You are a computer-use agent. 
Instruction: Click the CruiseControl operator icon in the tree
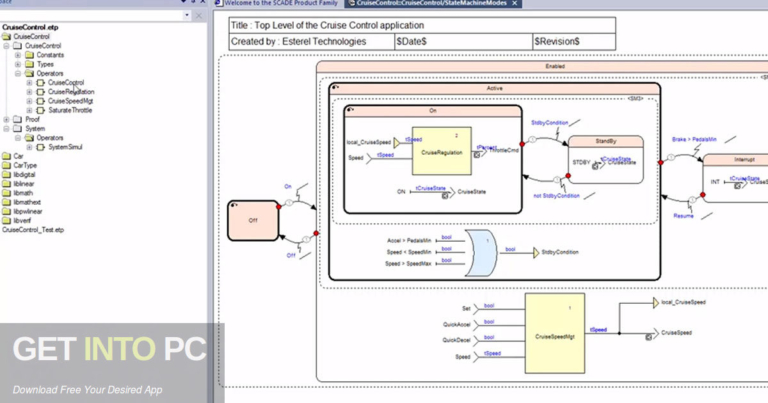(x=41, y=83)
